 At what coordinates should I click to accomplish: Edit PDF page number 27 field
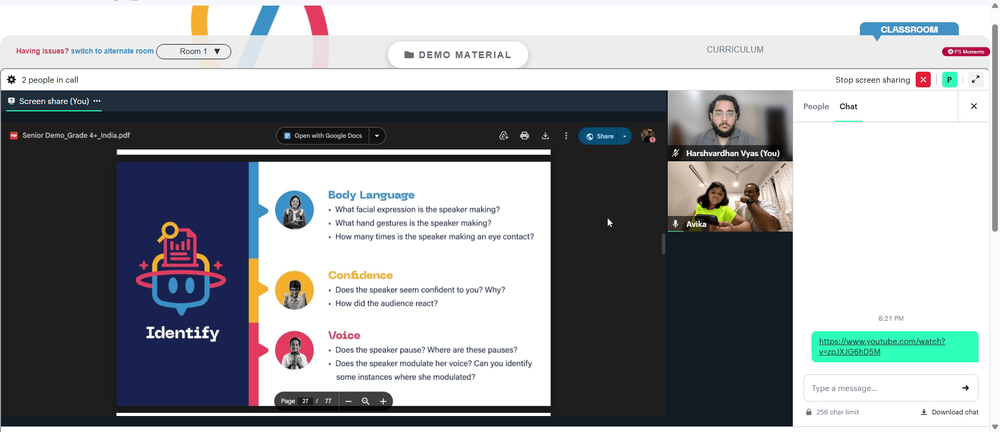point(305,401)
